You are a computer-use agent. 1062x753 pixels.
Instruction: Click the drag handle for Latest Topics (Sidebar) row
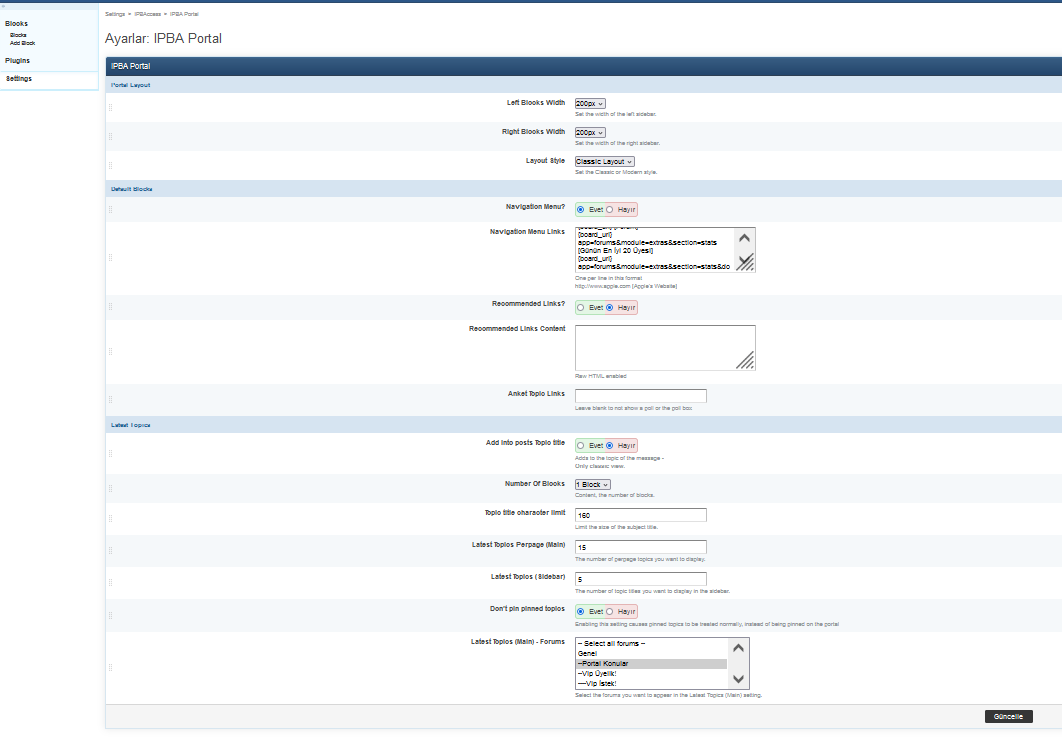click(x=110, y=582)
